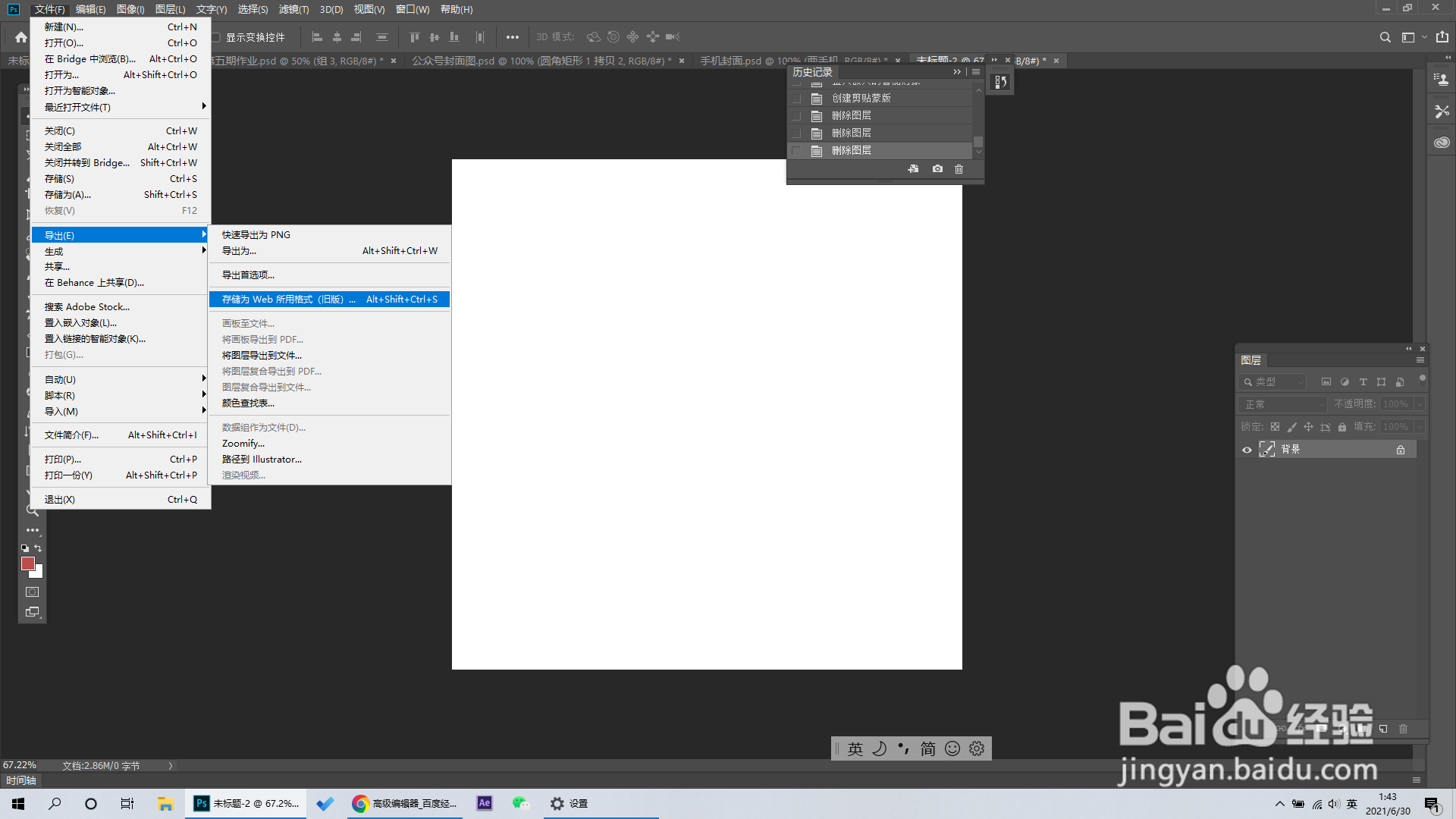Open the 正常 blend mode dropdown

[x=1283, y=404]
